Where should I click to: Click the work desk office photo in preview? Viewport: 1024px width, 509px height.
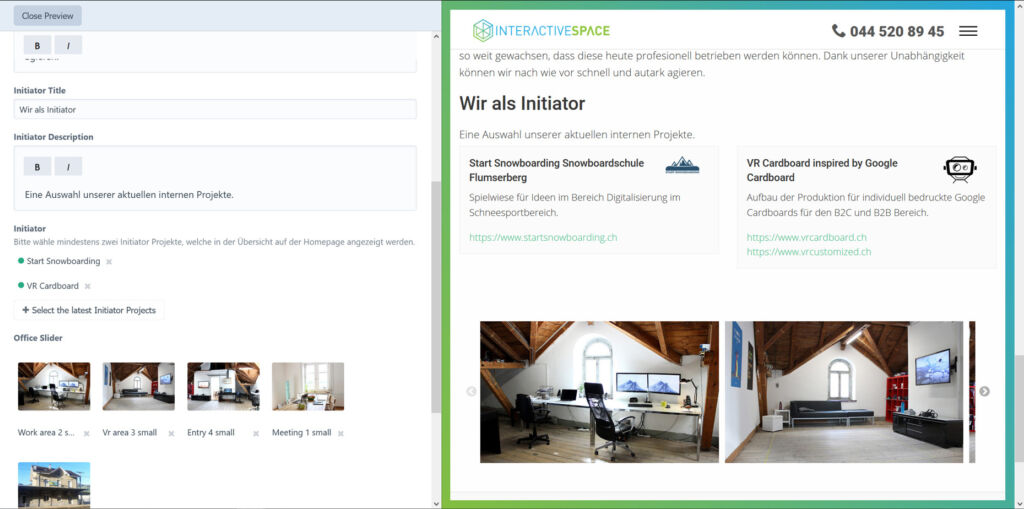coord(600,392)
